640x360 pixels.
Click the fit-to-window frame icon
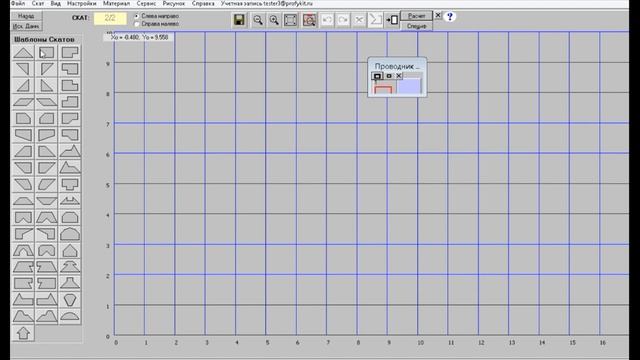291,20
